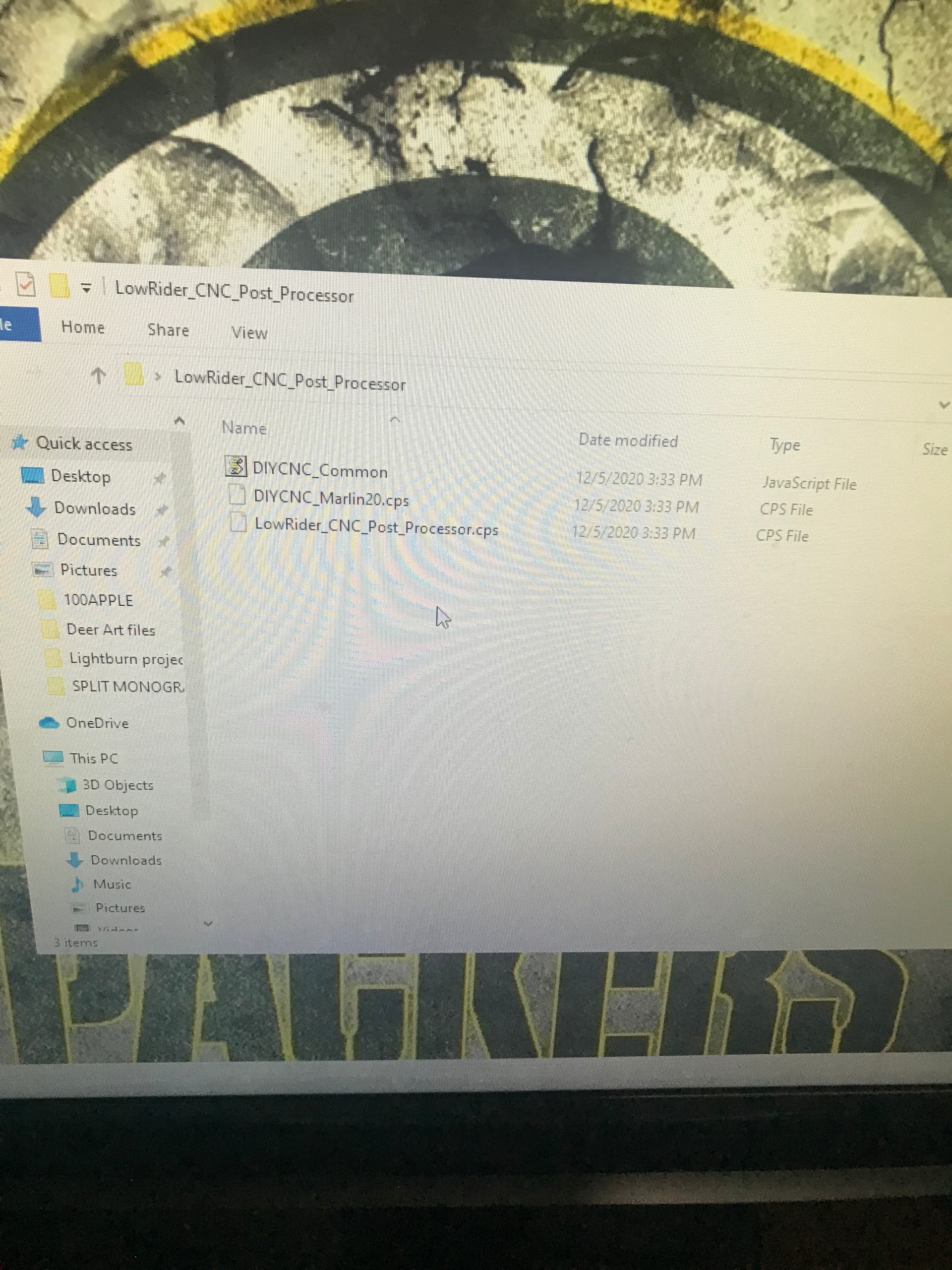Open the DIYCNC_Common JavaScript file icon
Image resolution: width=952 pixels, height=1270 pixels.
[236, 466]
